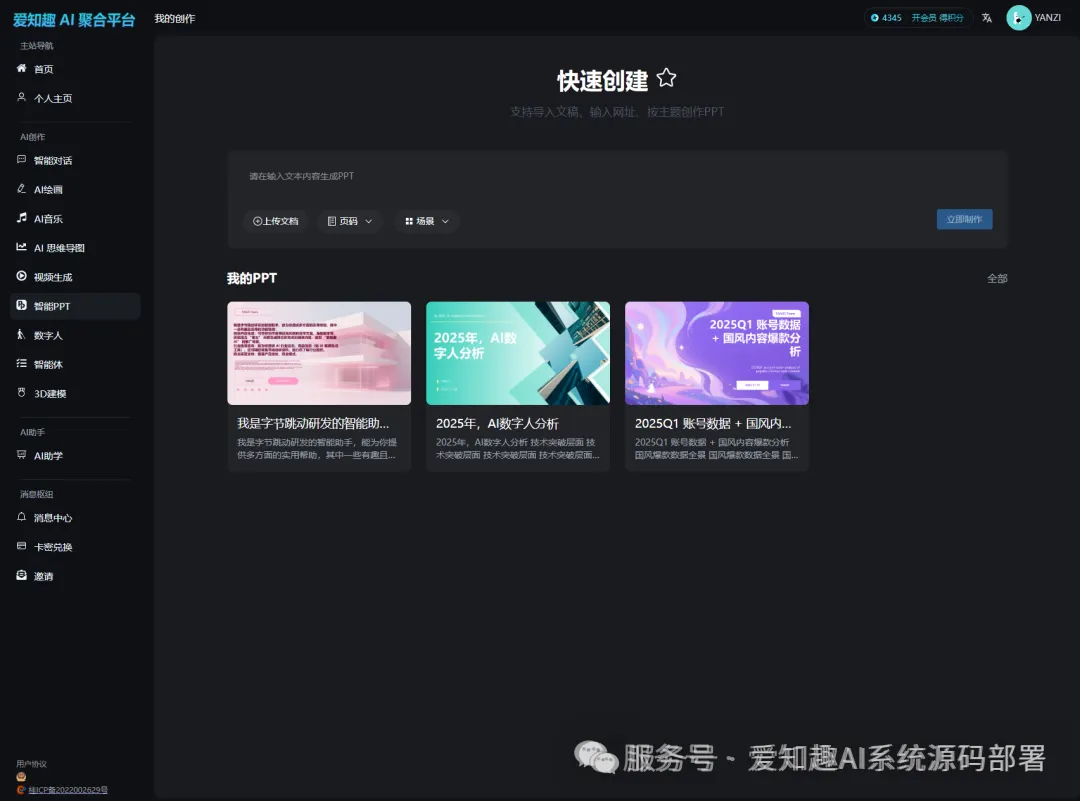Click the 上传文档 button
Image resolution: width=1080 pixels, height=801 pixels.
coord(276,221)
